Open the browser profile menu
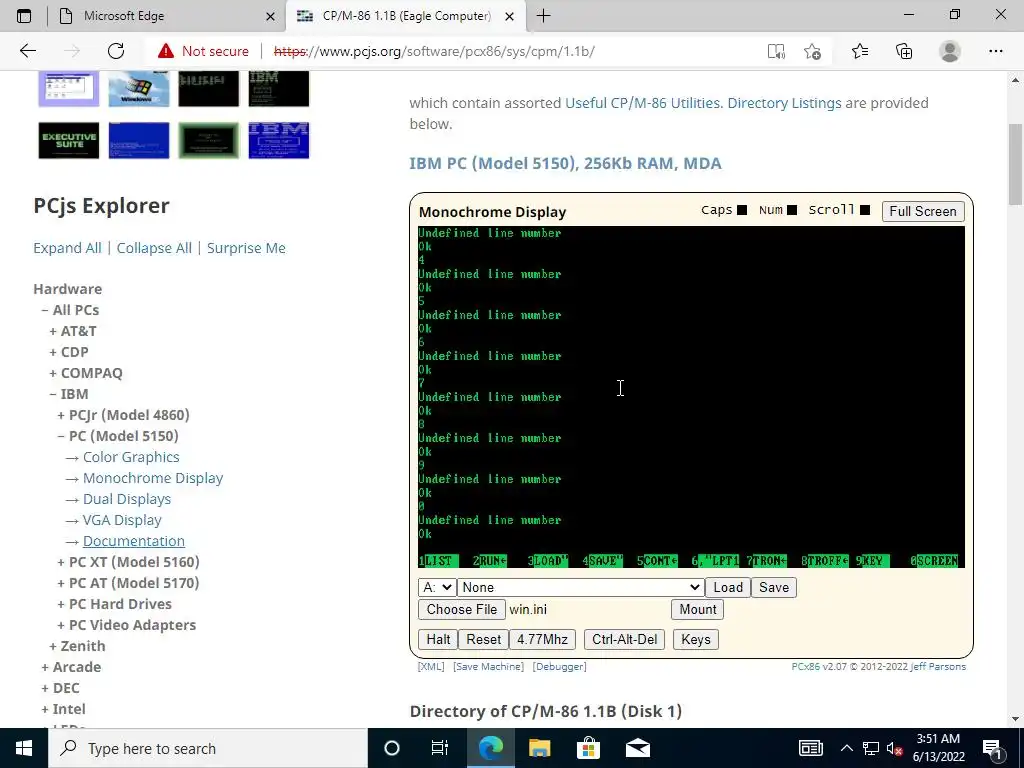Image resolution: width=1024 pixels, height=768 pixels. (x=950, y=51)
